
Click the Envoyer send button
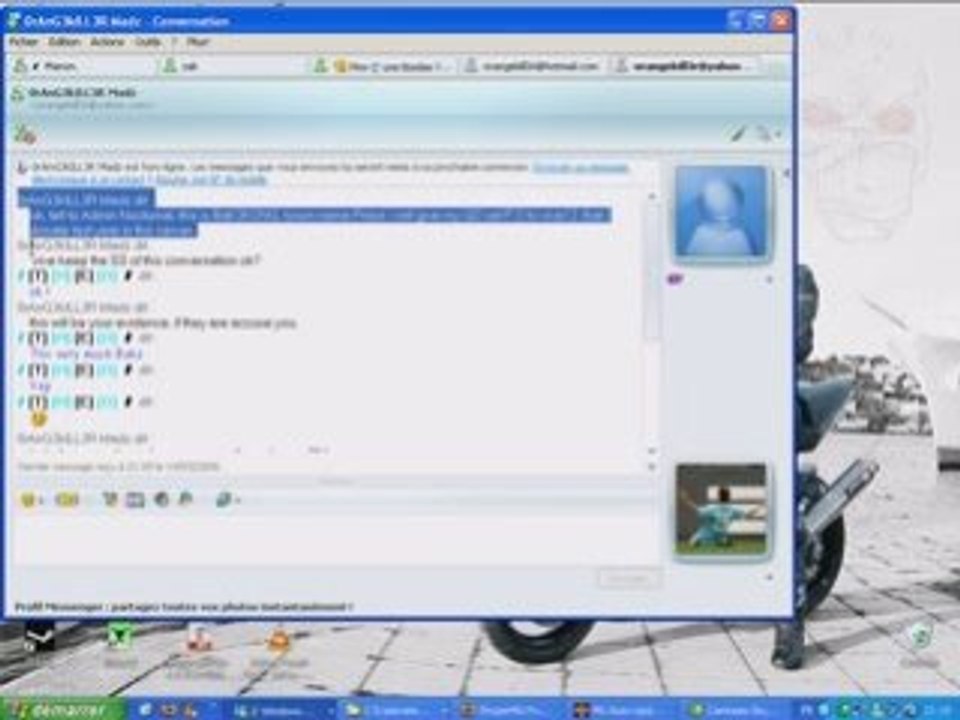pos(628,579)
